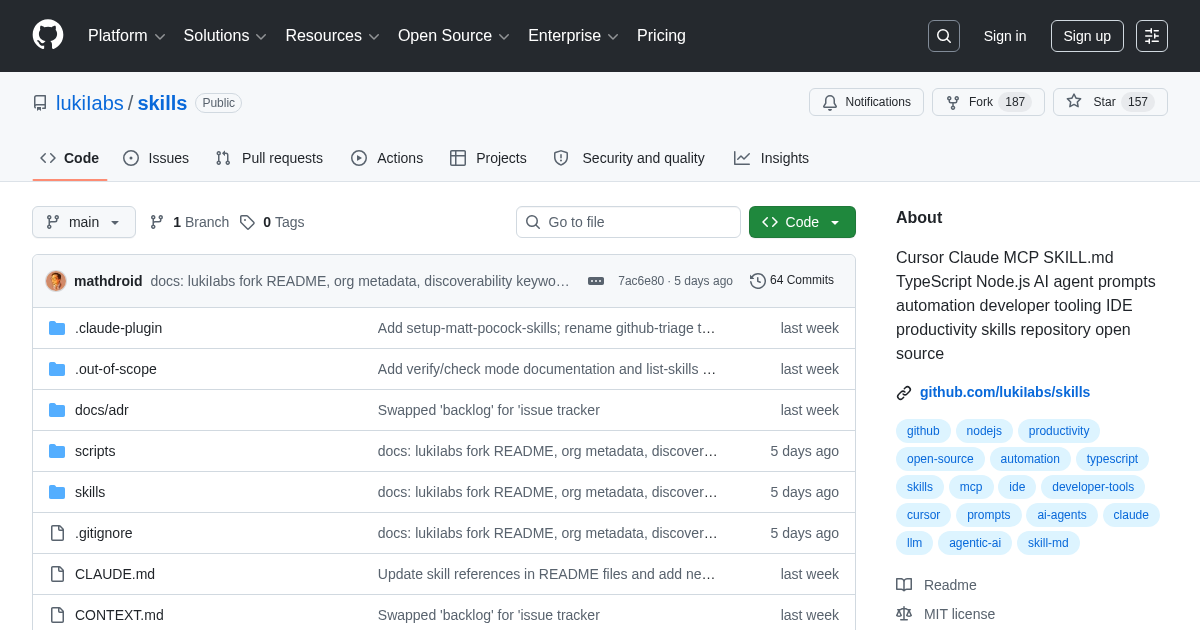Click the CONTEXT.md file icon
The height and width of the screenshot is (630, 1200).
point(57,615)
